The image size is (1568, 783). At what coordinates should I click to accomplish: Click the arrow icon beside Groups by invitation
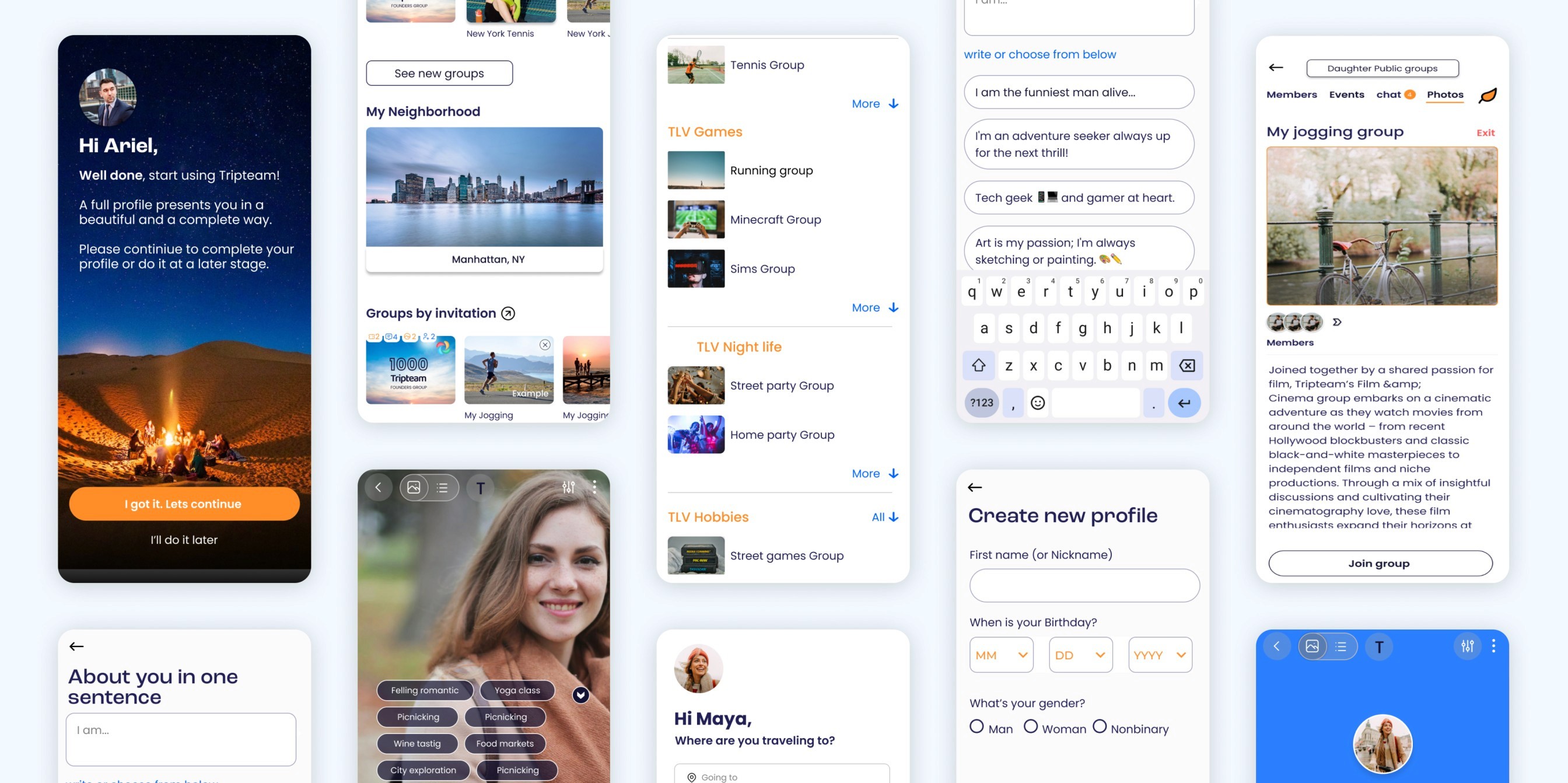pyautogui.click(x=508, y=313)
